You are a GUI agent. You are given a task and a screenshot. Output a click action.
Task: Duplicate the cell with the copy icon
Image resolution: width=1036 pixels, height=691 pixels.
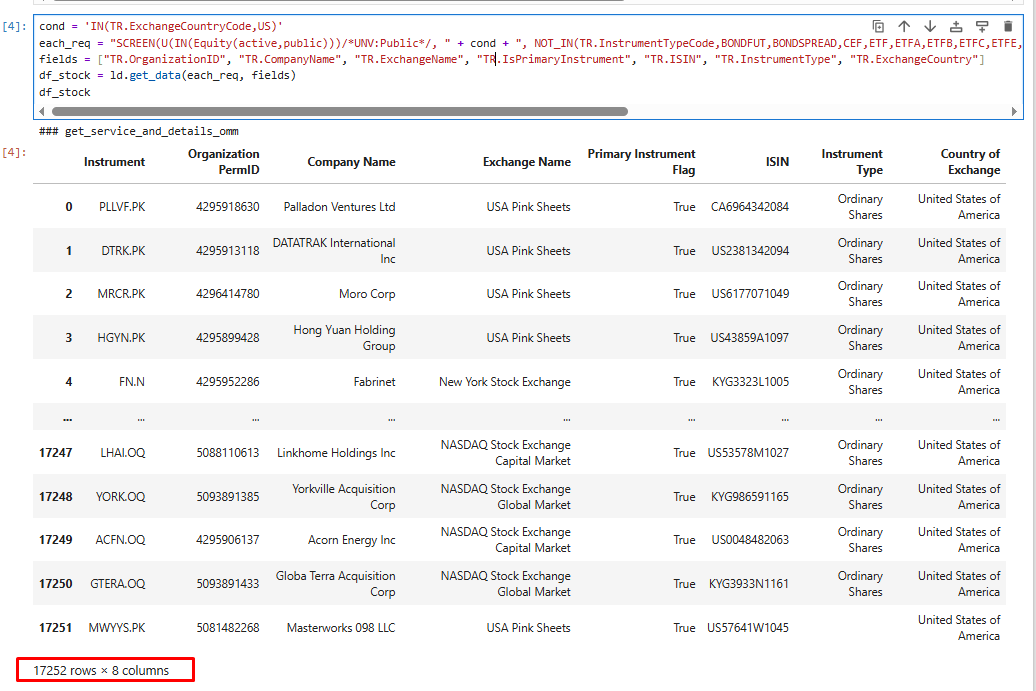pos(878,26)
